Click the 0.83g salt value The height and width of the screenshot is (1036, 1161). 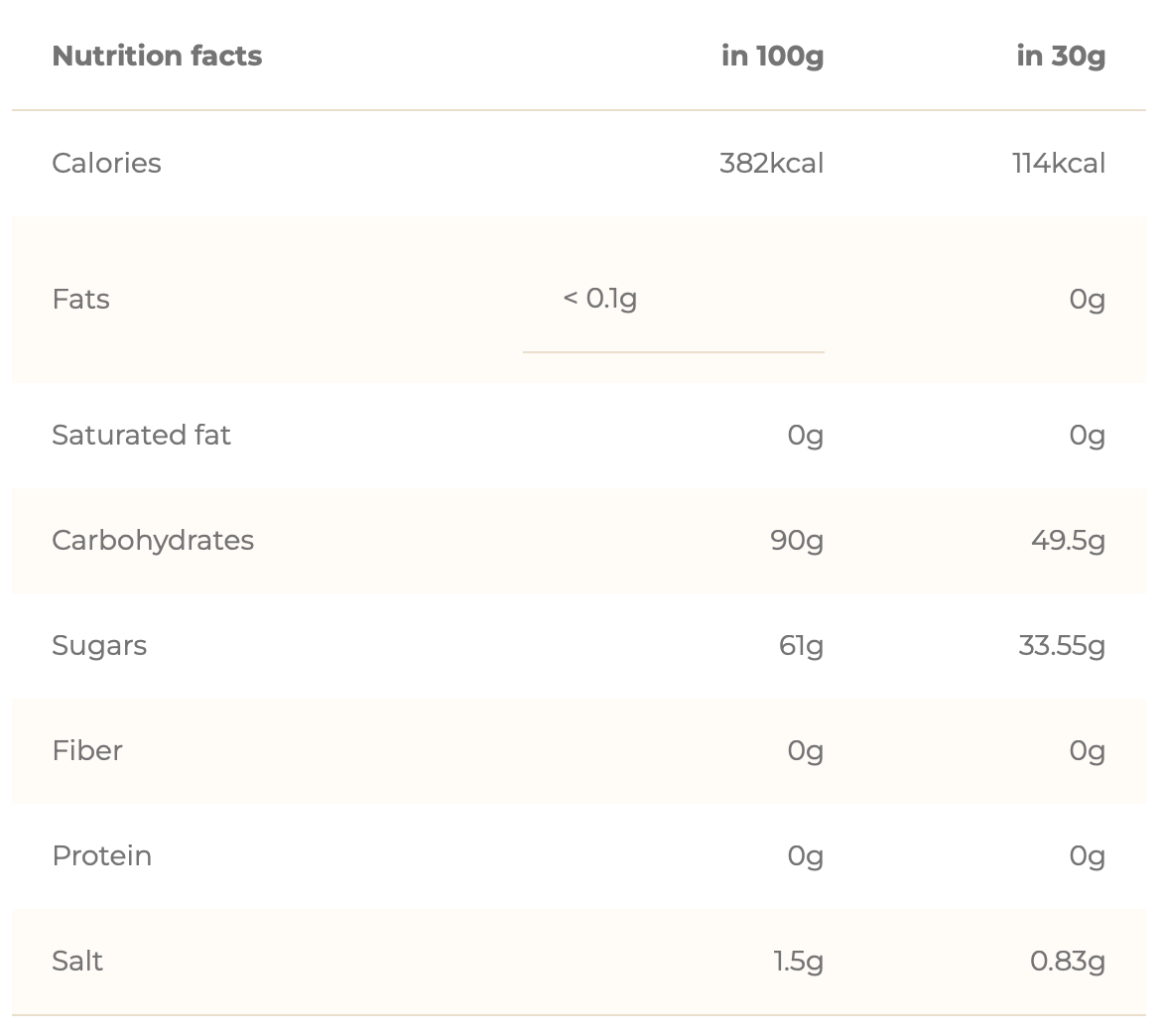coord(1067,961)
